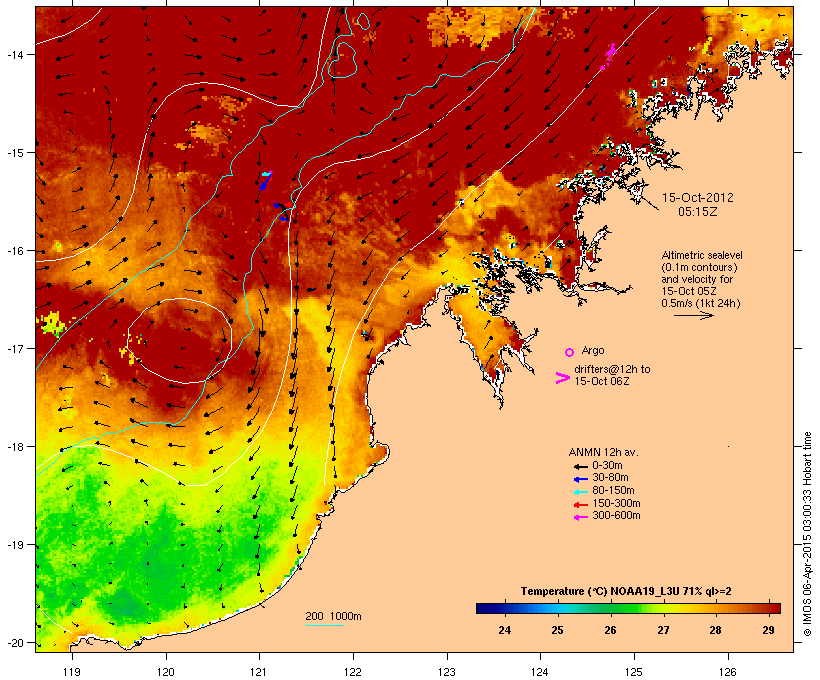
Task: Click the -18 latitude axis label
Action: click(x=15, y=447)
